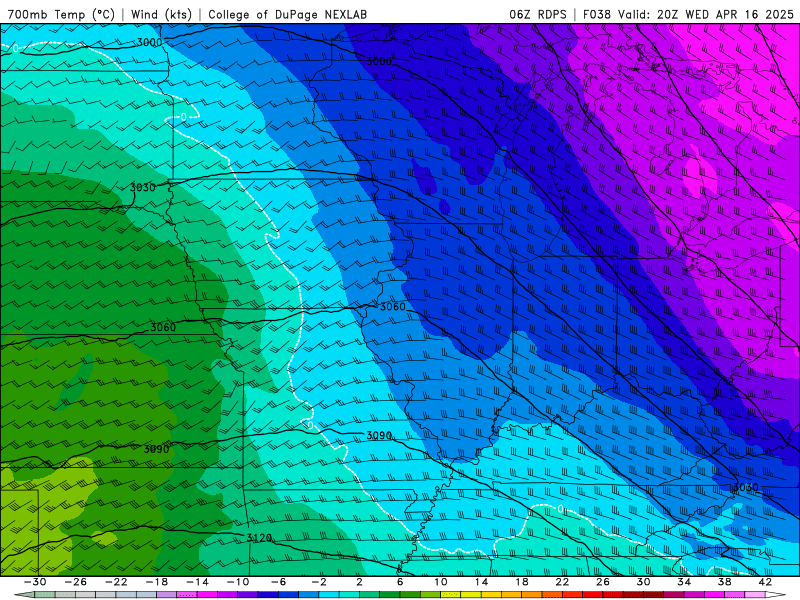Click the "Wind (kts)" header label
Screen dimensions: 800x600
(x=161, y=14)
